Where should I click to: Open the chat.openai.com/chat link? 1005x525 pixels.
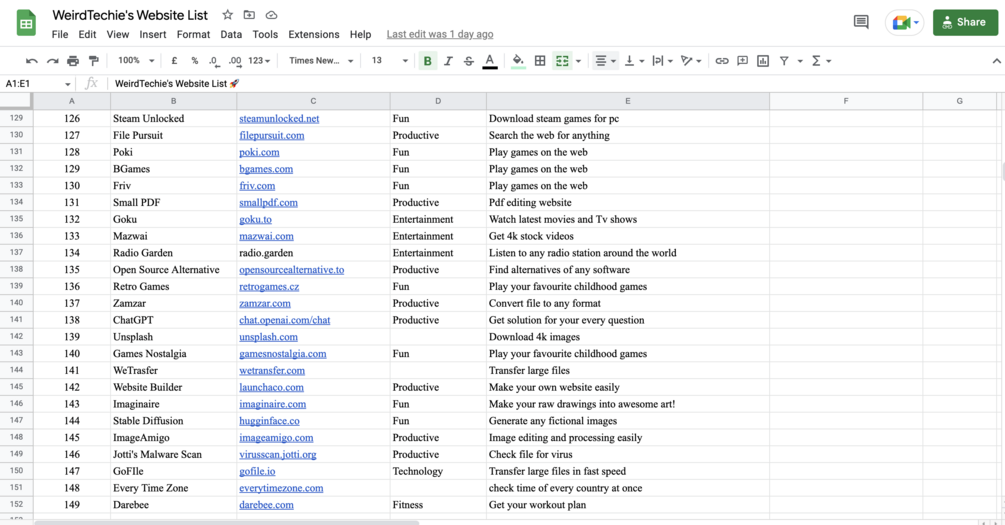click(x=285, y=320)
